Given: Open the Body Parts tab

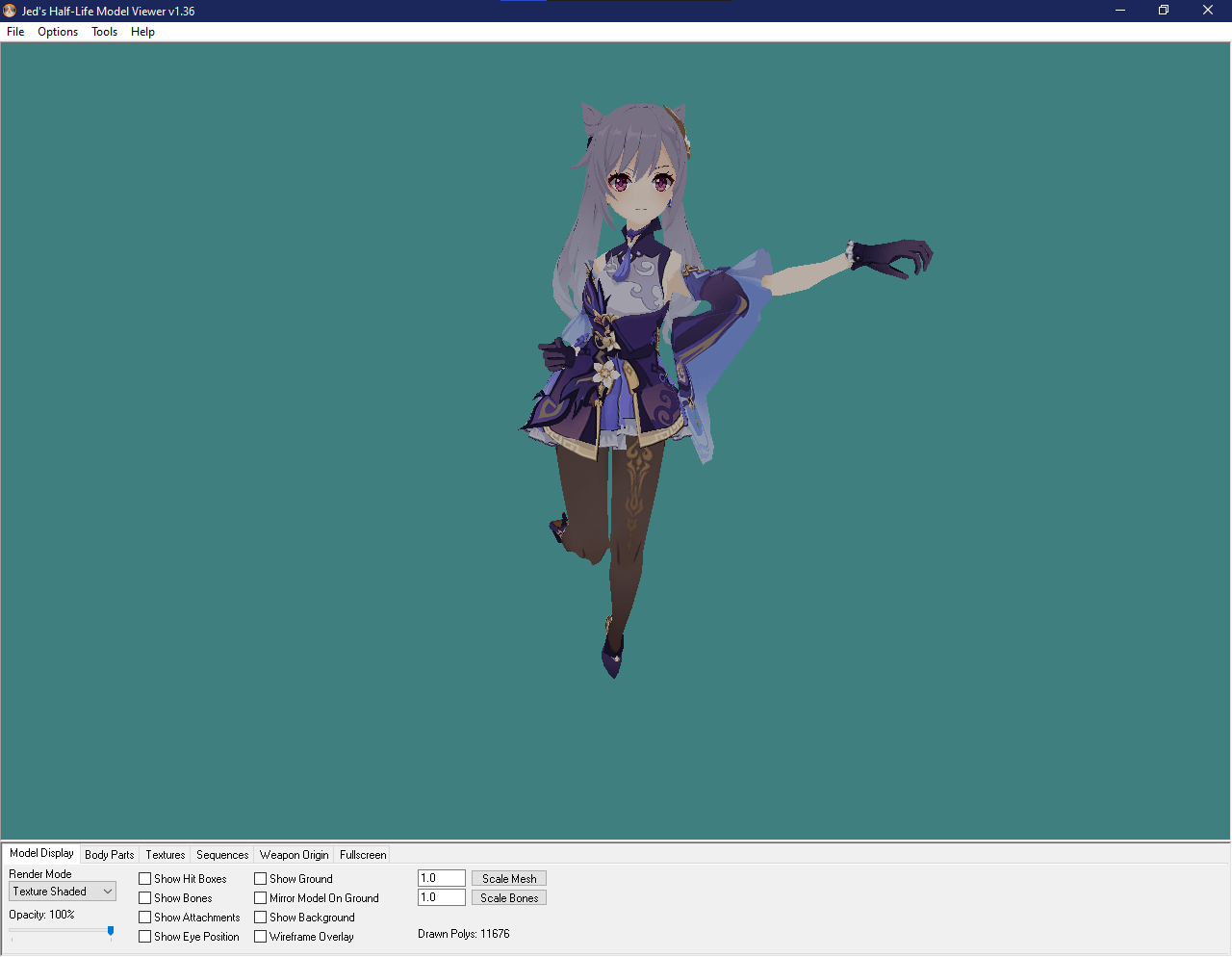Looking at the screenshot, I should [x=110, y=855].
